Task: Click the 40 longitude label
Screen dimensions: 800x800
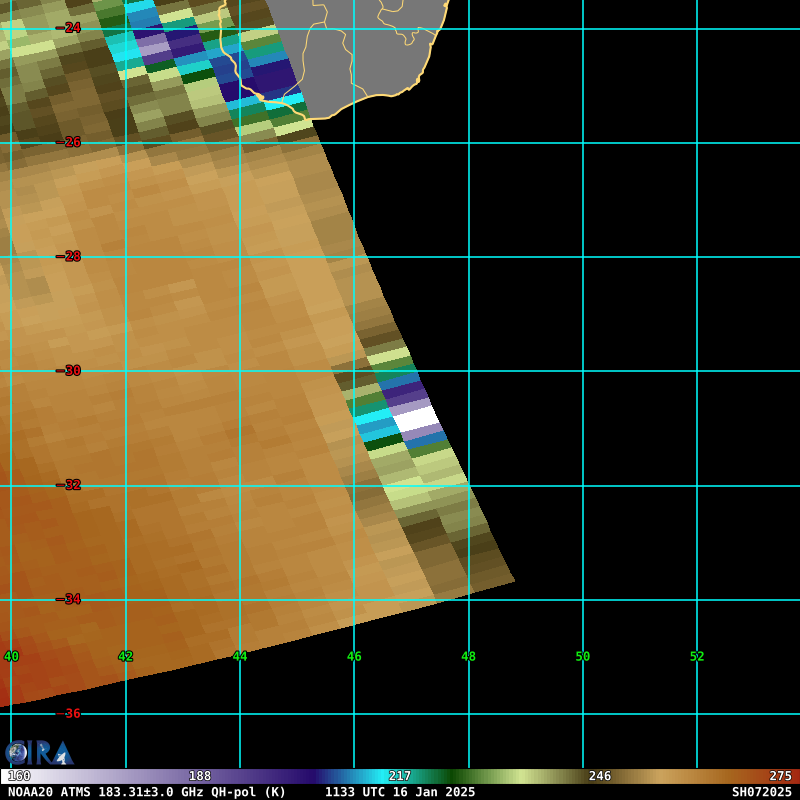Action: click(11, 656)
